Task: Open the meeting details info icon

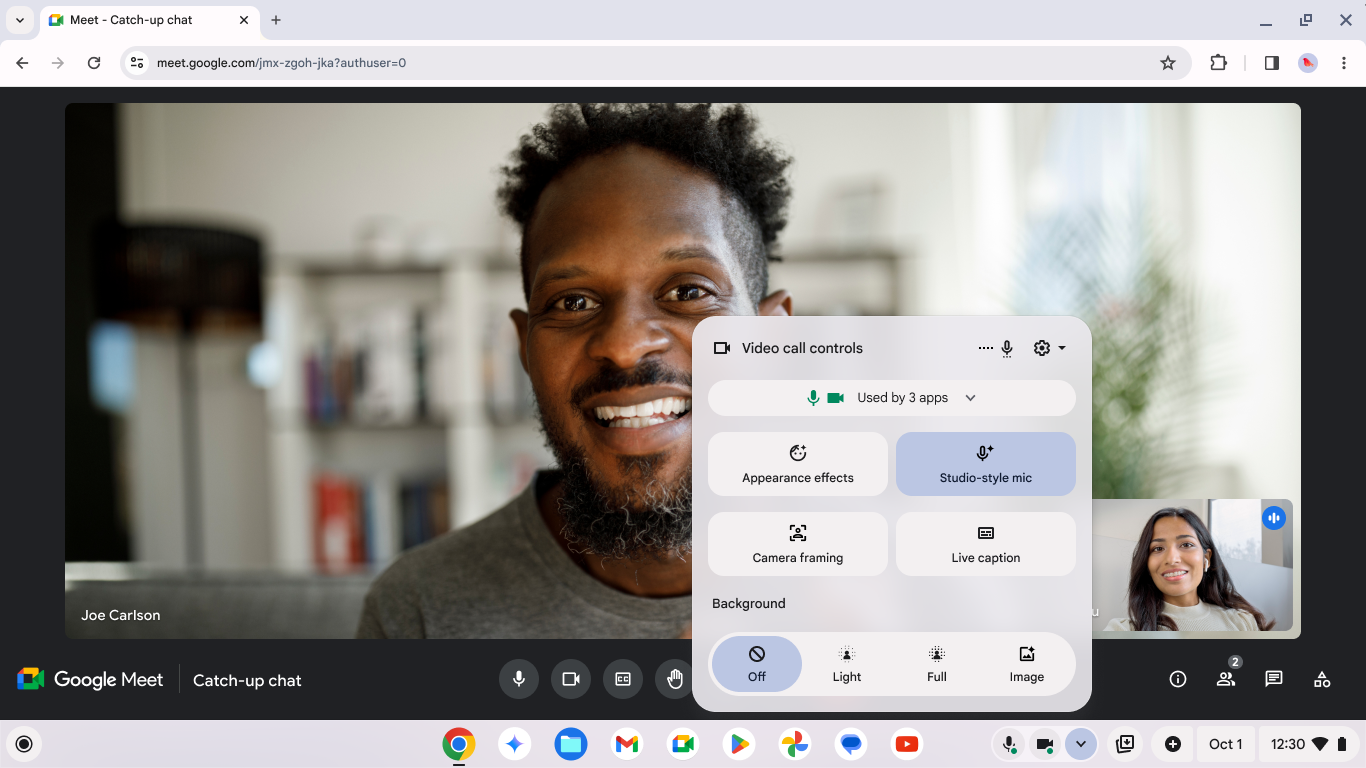Action: (x=1177, y=679)
